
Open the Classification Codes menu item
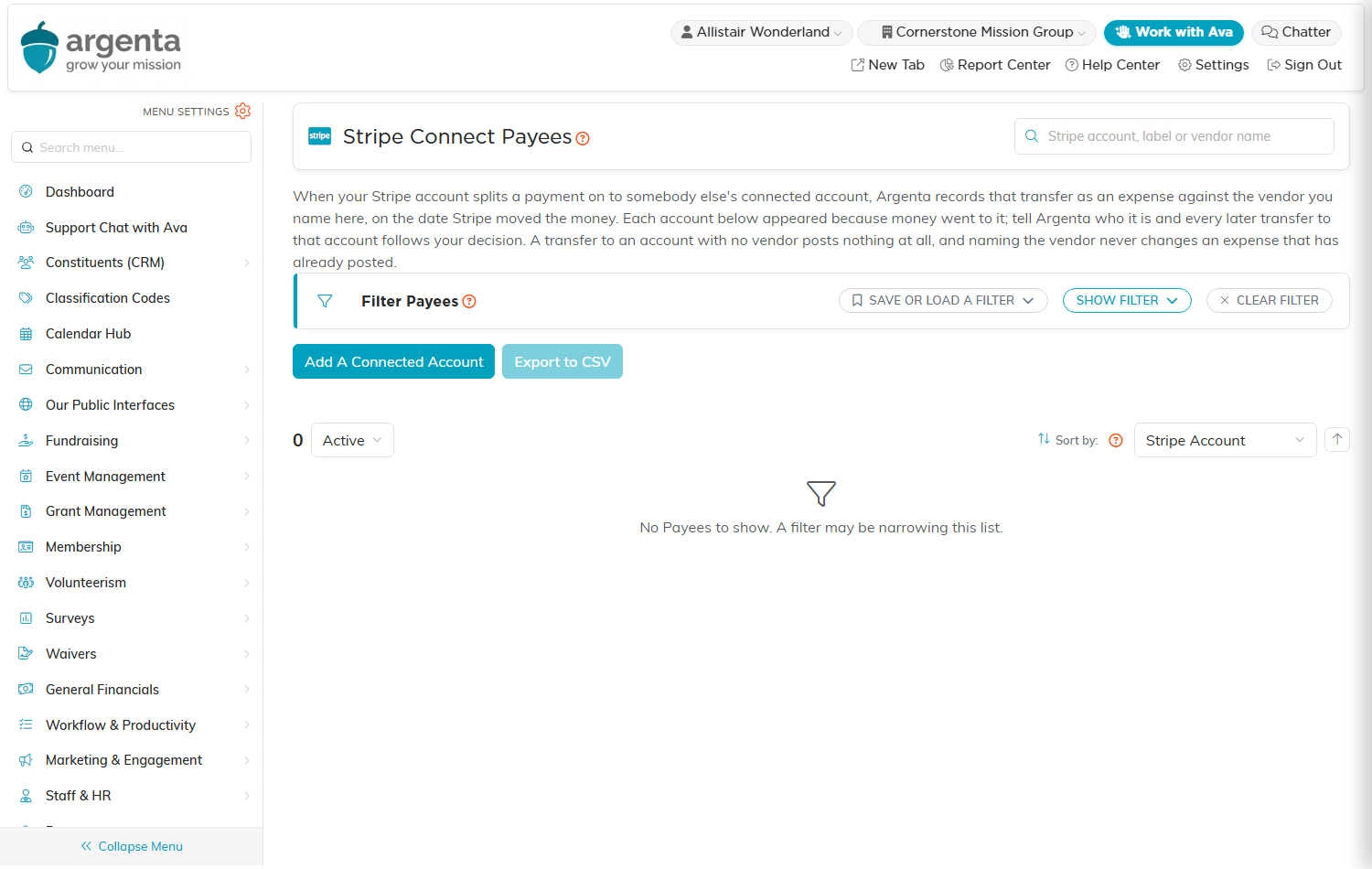pyautogui.click(x=108, y=298)
